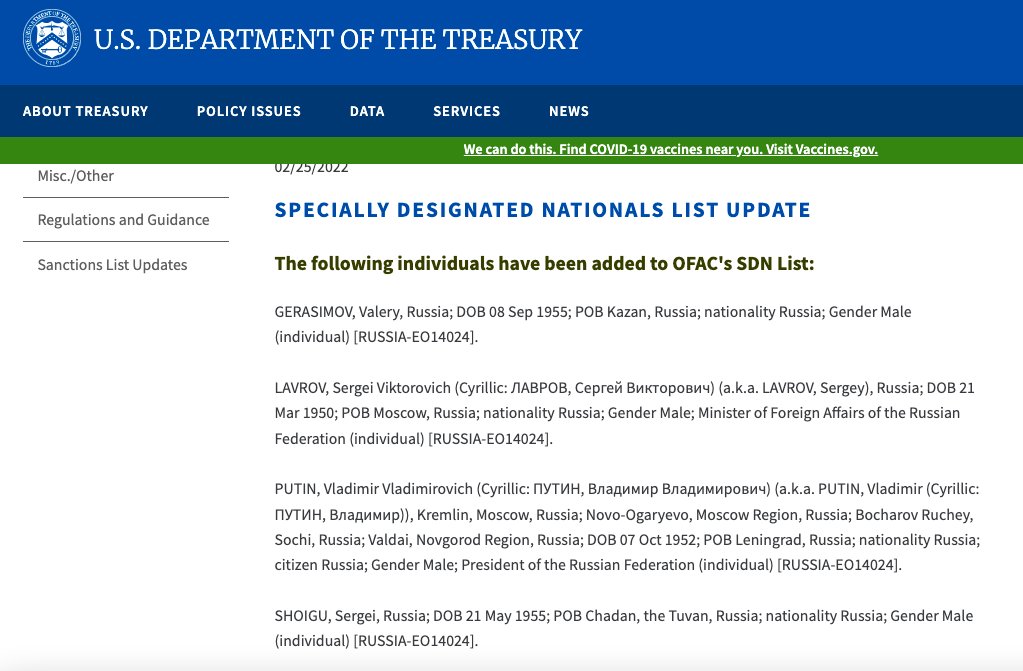Open the Services menu
Image resolution: width=1023 pixels, height=671 pixels.
coord(466,111)
